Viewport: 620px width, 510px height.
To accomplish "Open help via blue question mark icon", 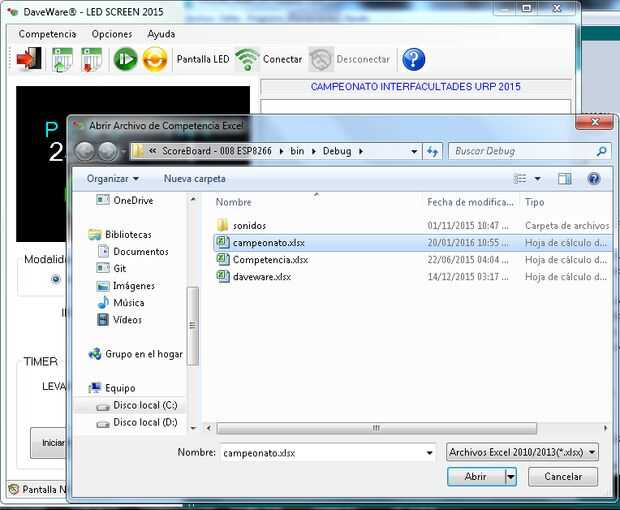I will coord(414,60).
